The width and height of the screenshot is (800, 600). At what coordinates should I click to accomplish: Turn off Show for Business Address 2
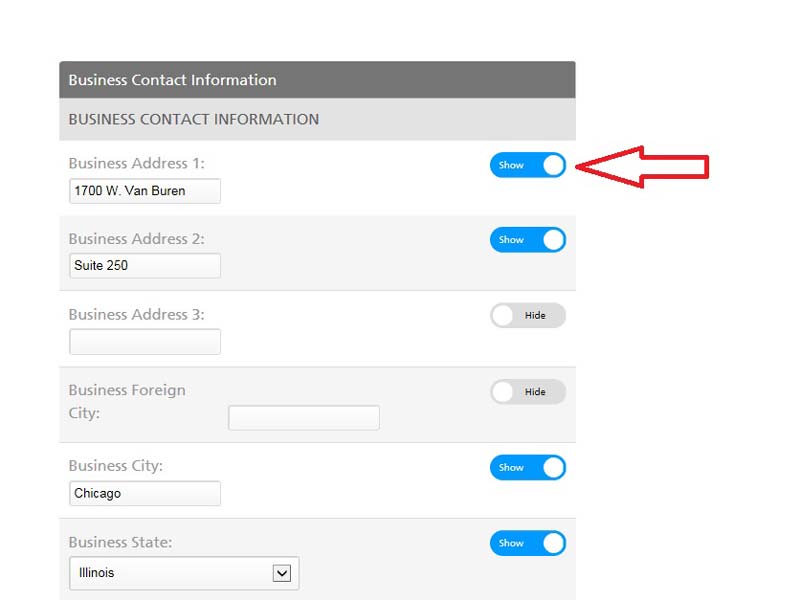(527, 240)
